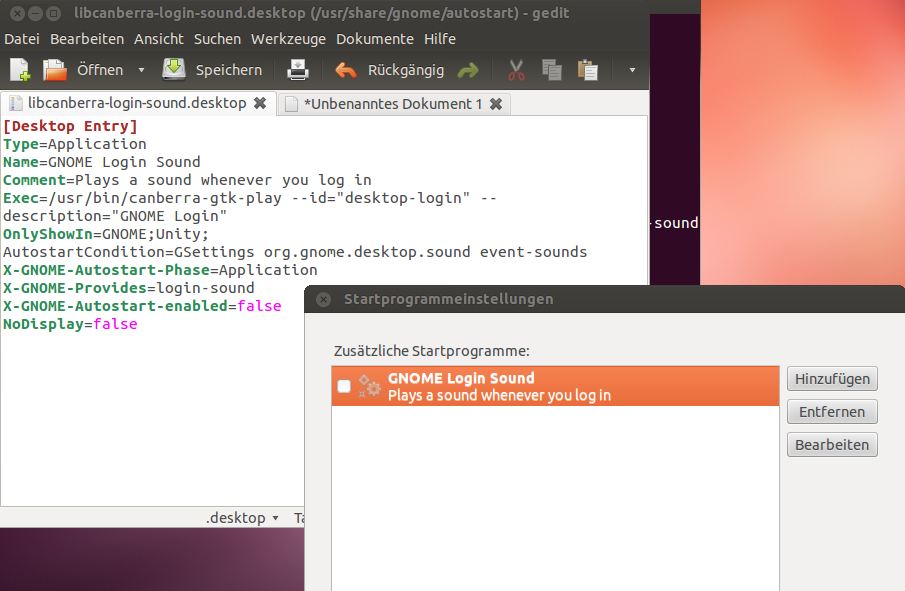Expand the Öffnen recent files arrow
The height and width of the screenshot is (591, 905).
[x=141, y=70]
